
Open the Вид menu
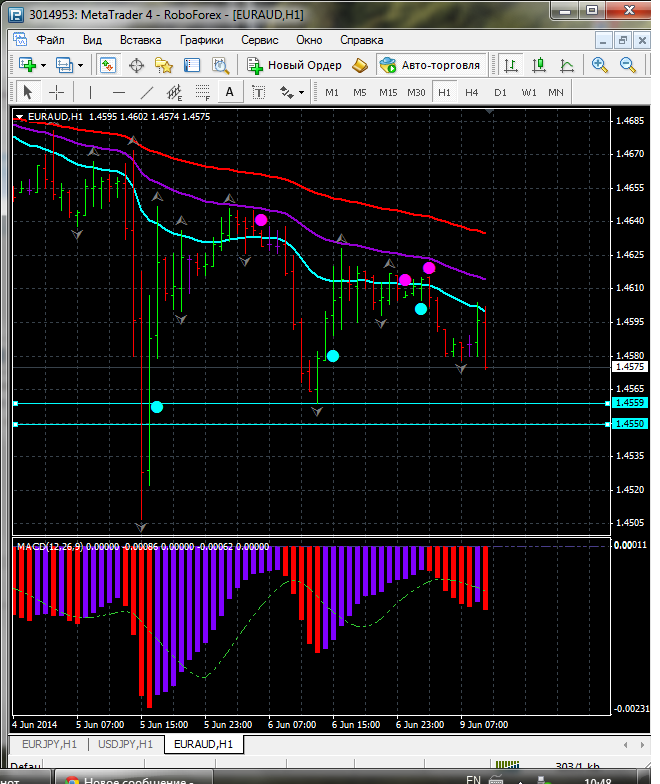(92, 40)
